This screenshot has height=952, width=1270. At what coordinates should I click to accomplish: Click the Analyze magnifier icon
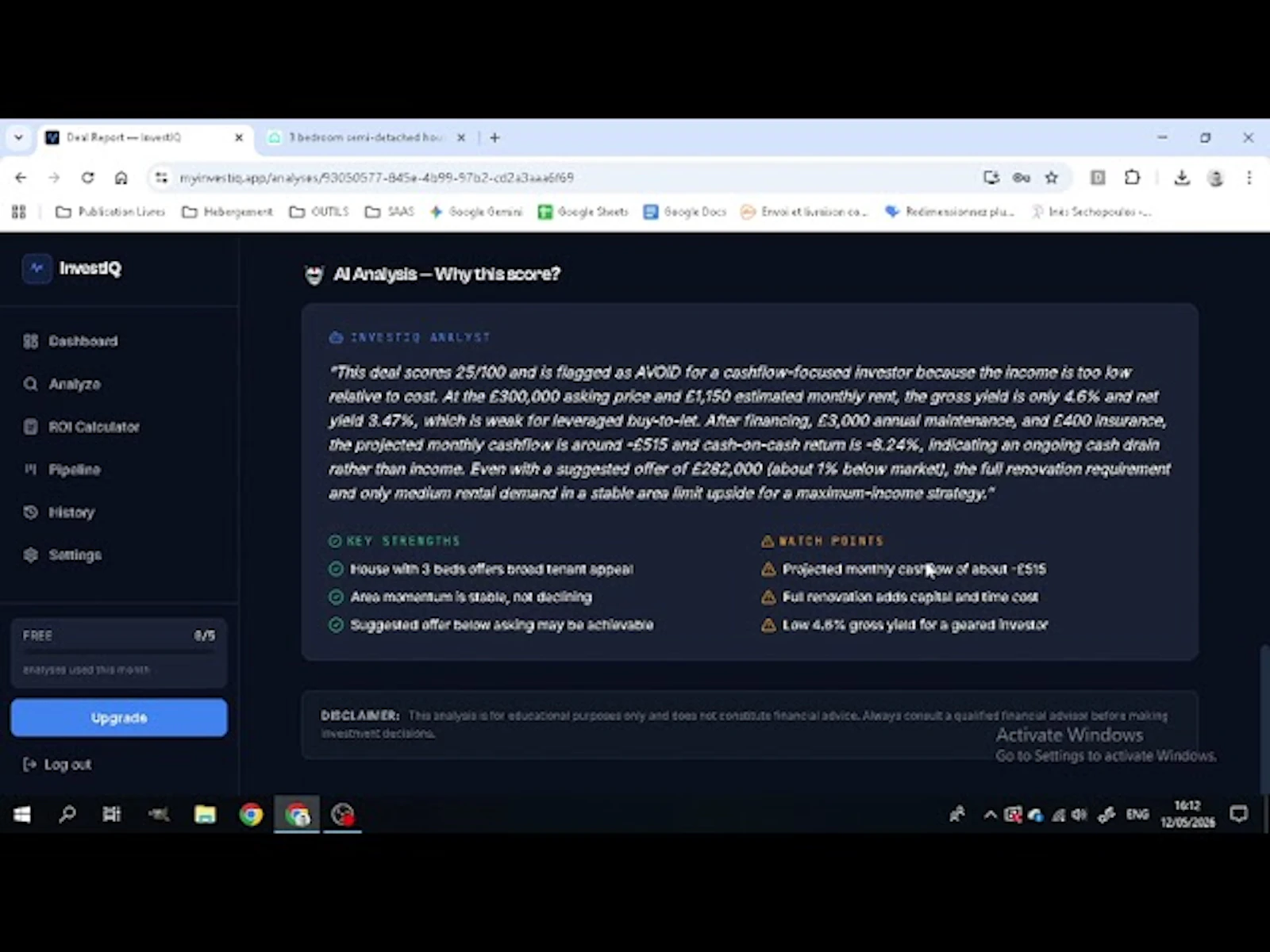30,384
